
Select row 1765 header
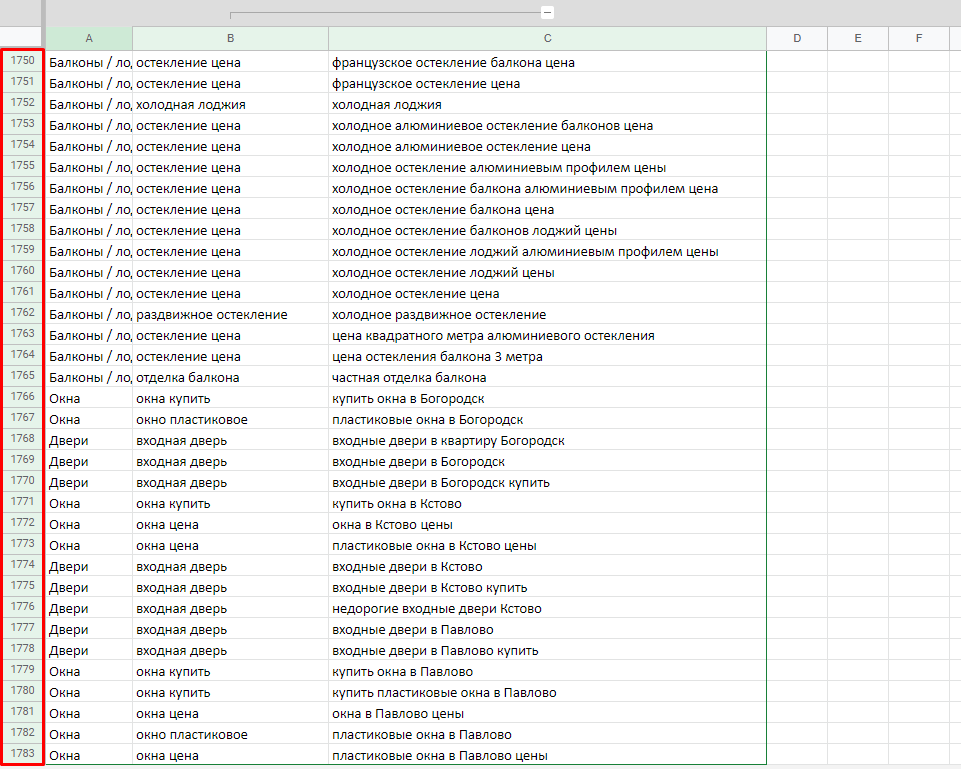coord(23,376)
